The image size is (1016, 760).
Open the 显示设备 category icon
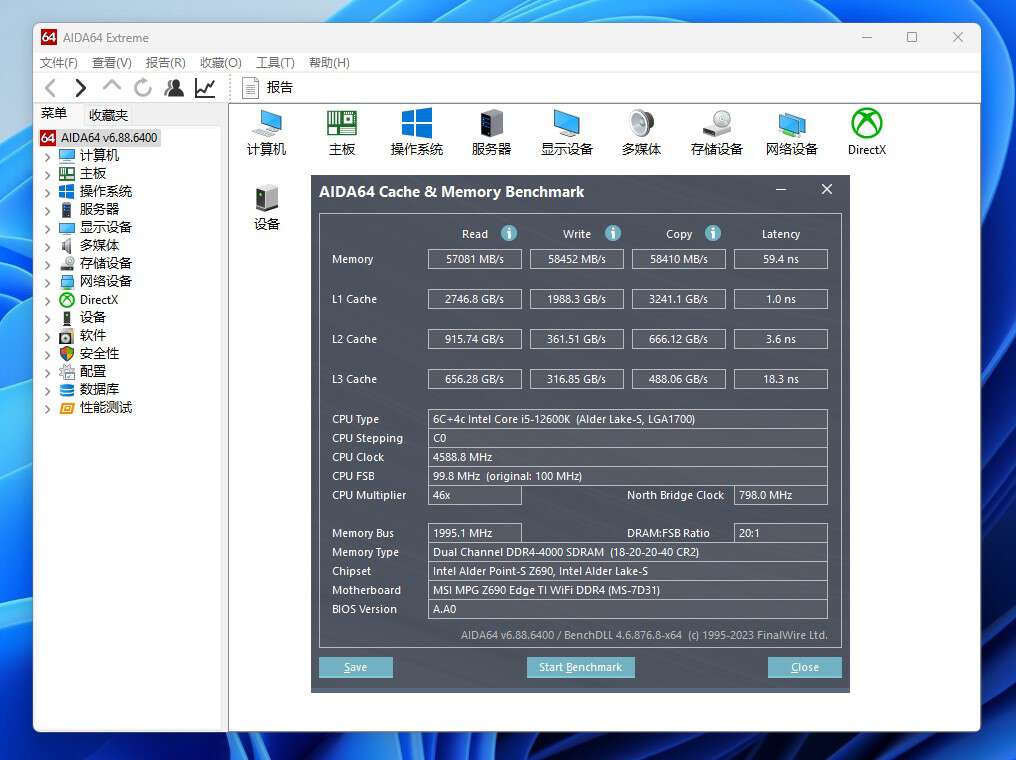(x=566, y=131)
